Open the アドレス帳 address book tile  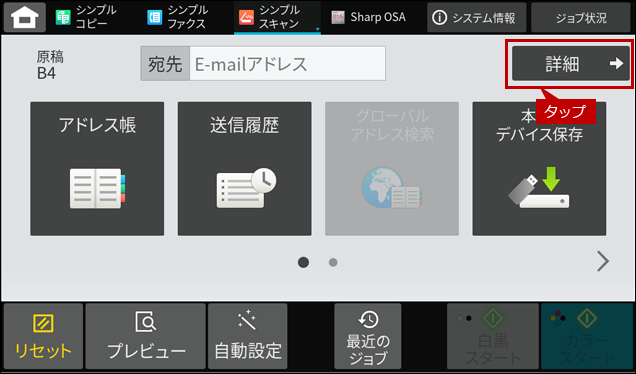click(97, 169)
